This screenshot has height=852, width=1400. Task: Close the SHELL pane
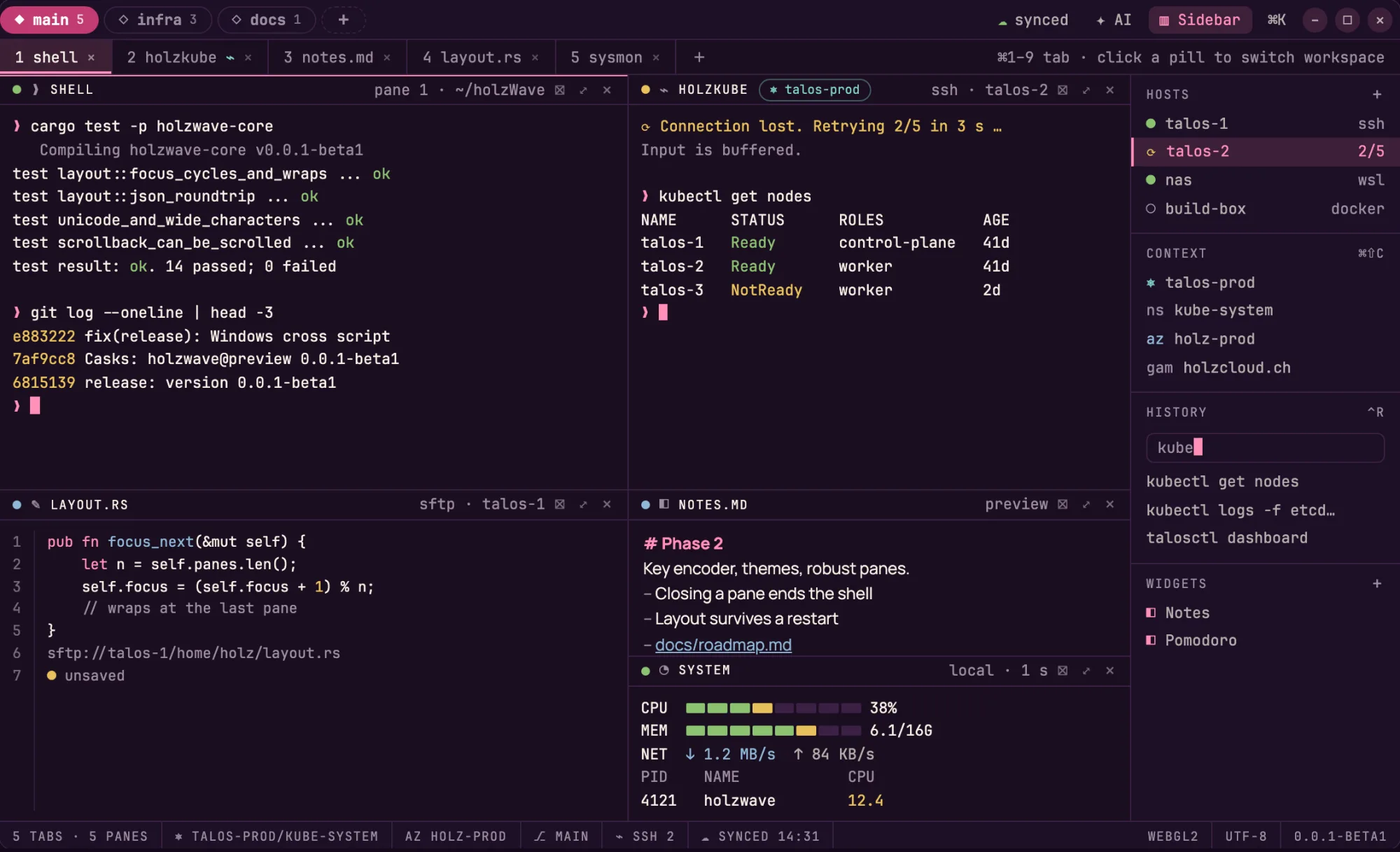(x=607, y=90)
